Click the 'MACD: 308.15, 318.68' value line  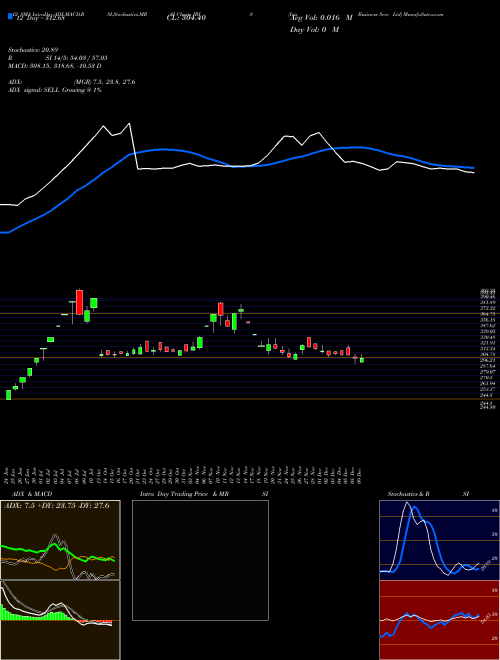coord(55,66)
